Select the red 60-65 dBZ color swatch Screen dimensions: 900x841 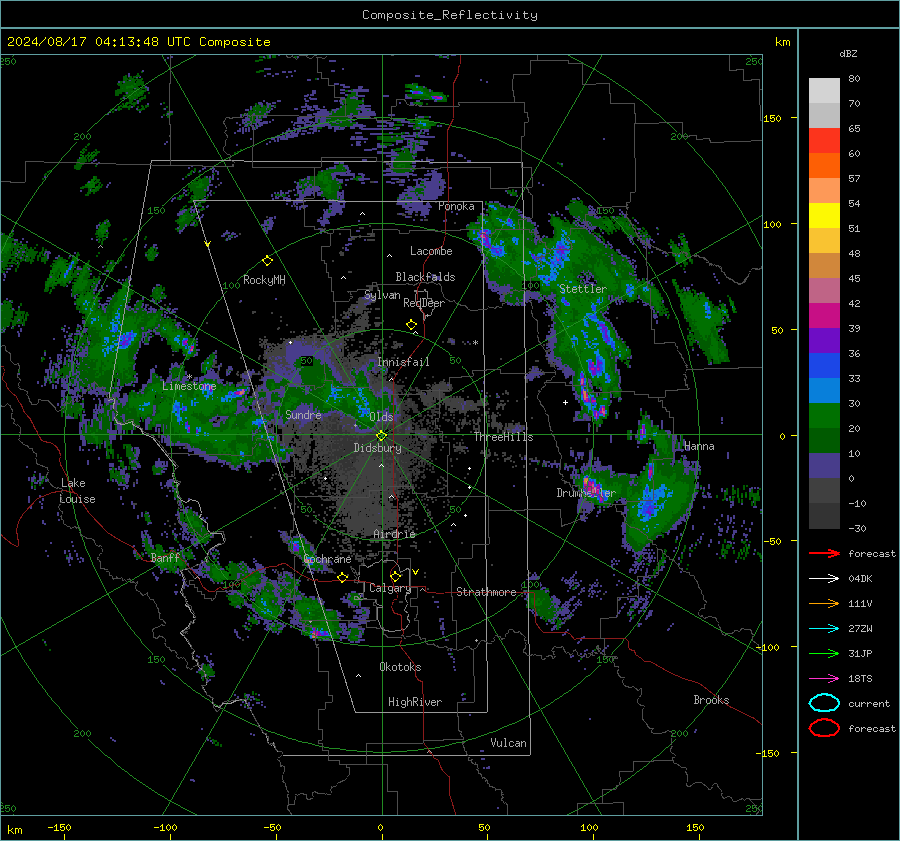click(x=824, y=141)
